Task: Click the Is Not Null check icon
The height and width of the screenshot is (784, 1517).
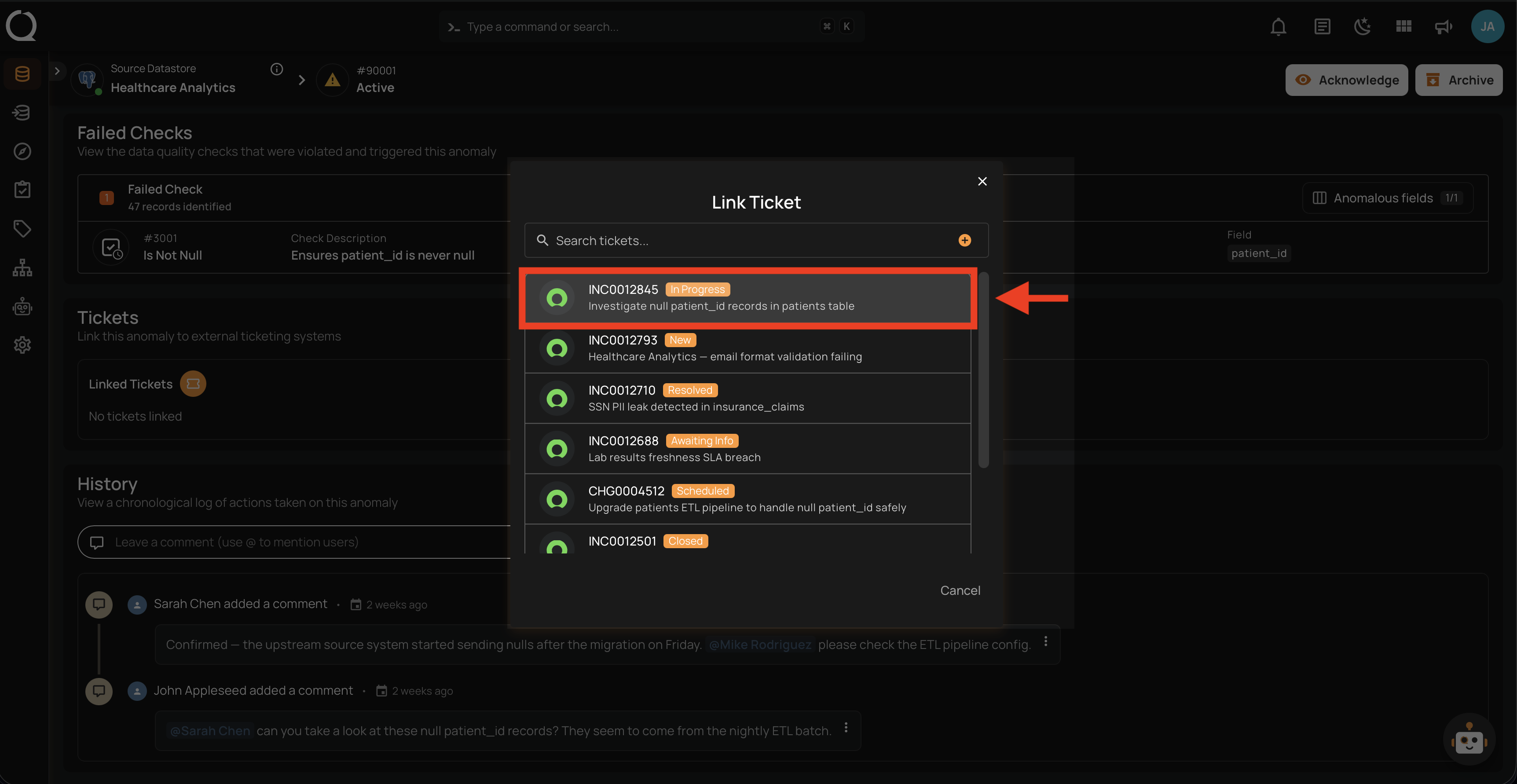Action: (x=111, y=247)
